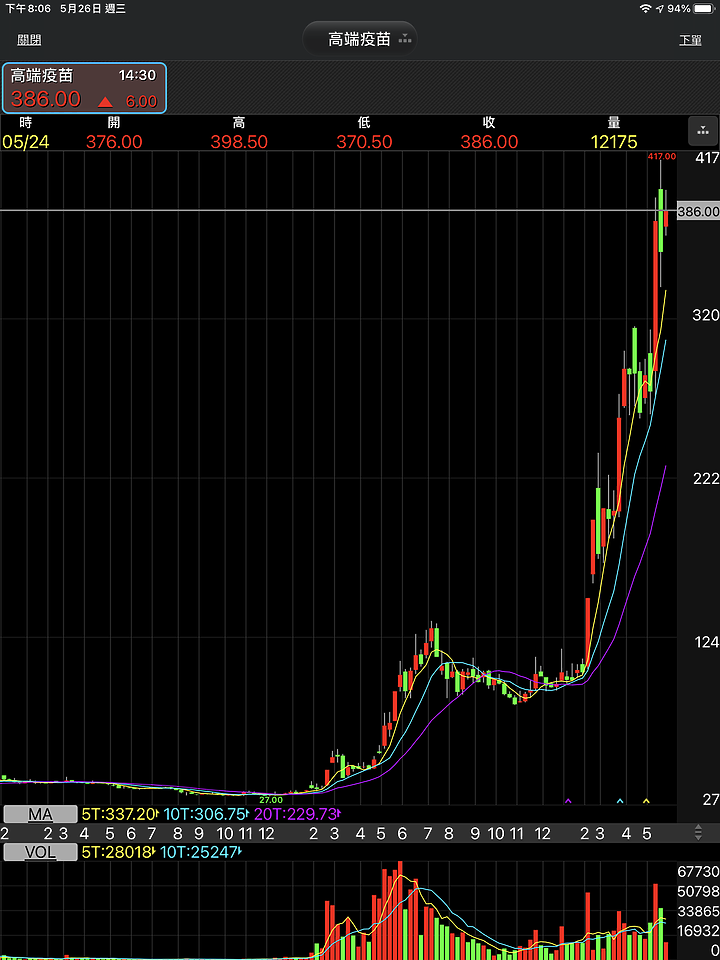
Task: Expand the MA 20T:229.73 value
Action: click(296, 814)
